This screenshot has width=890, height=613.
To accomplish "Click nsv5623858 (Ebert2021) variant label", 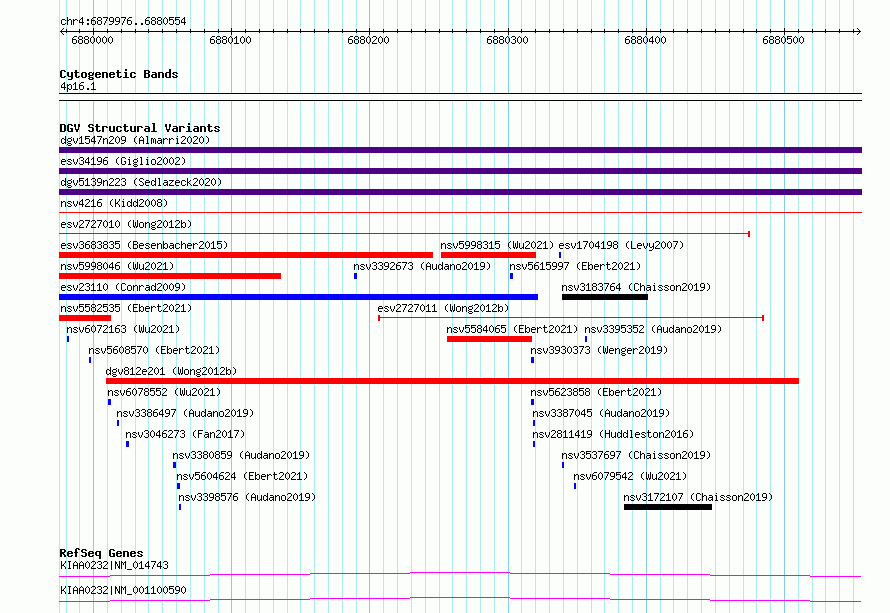I will (x=596, y=392).
